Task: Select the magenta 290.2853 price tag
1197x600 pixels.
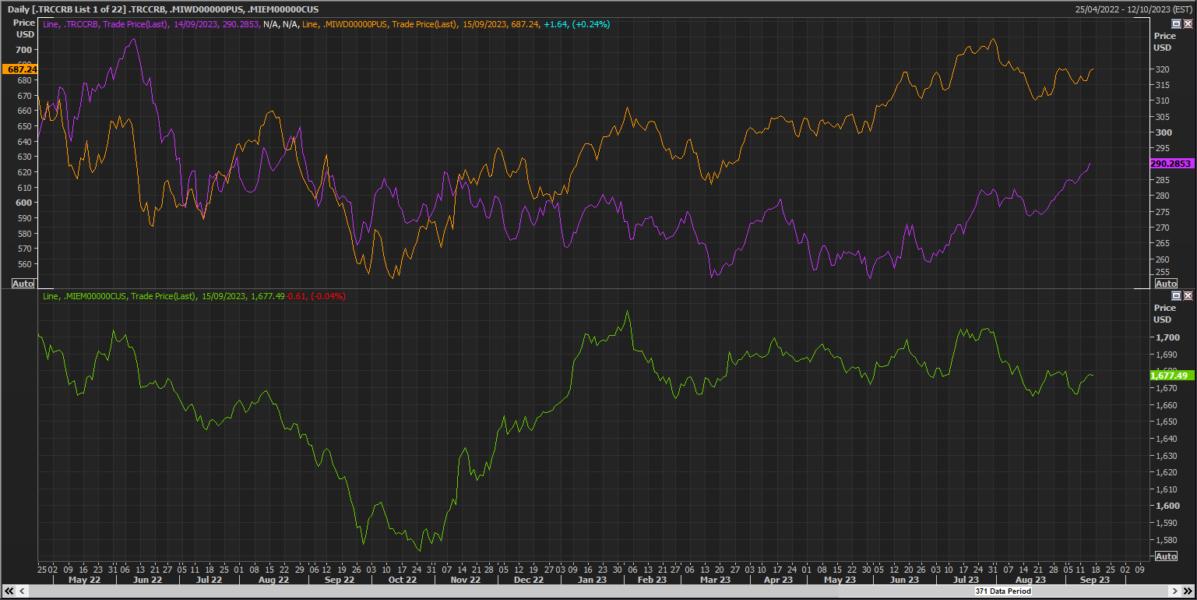Action: (x=1171, y=163)
